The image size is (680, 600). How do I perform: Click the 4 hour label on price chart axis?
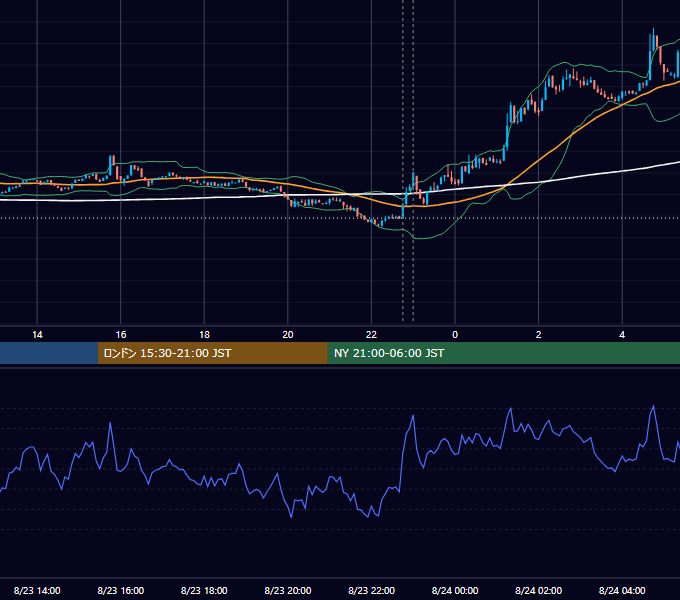click(622, 335)
